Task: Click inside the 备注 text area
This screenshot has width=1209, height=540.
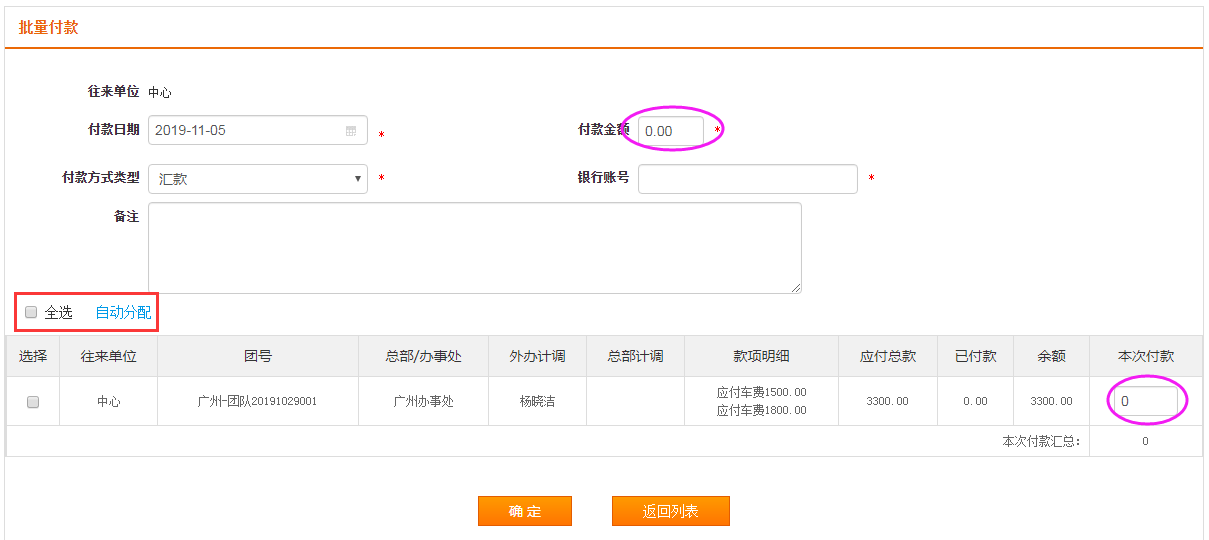Action: click(x=474, y=247)
